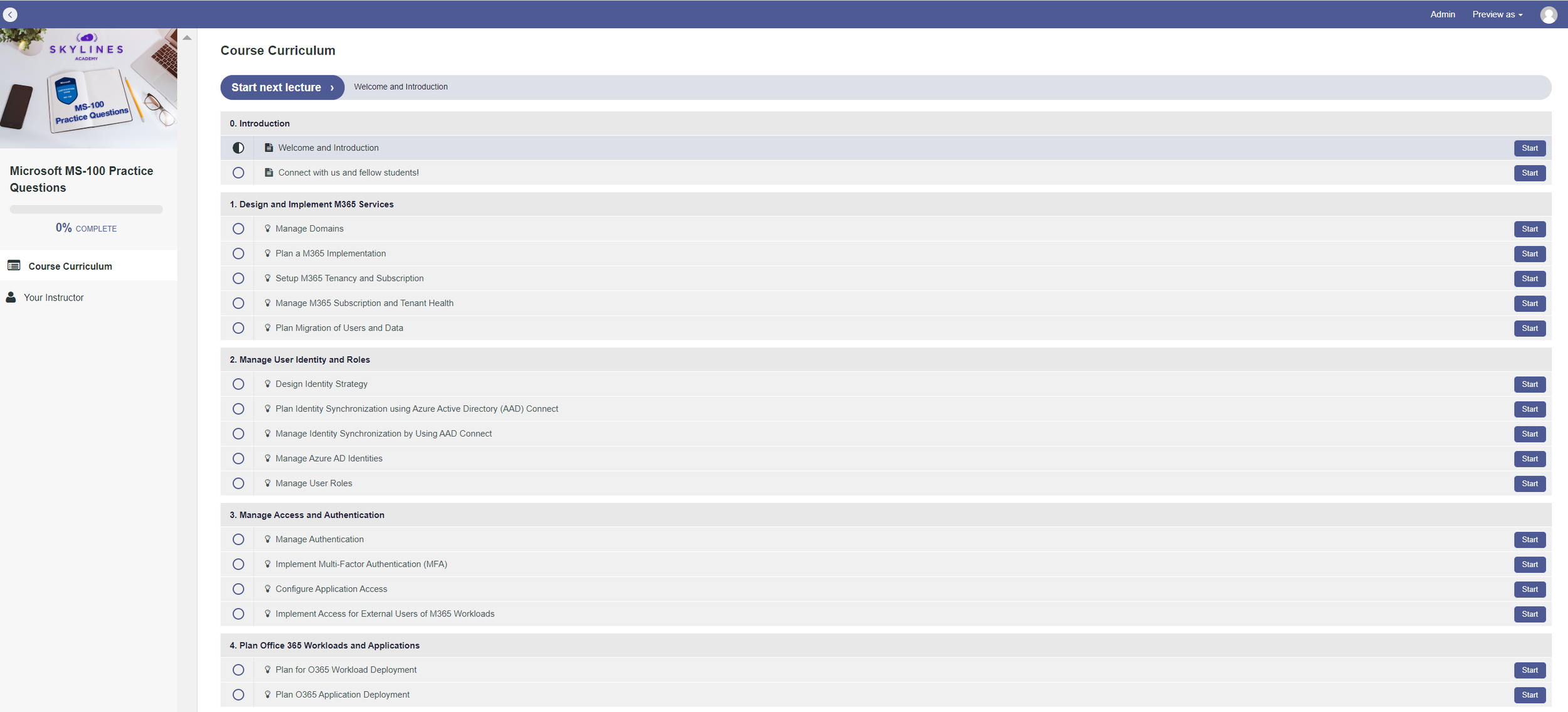This screenshot has height=712, width=1568.
Task: Collapse sidebar using the up arrow
Action: pyautogui.click(x=187, y=38)
